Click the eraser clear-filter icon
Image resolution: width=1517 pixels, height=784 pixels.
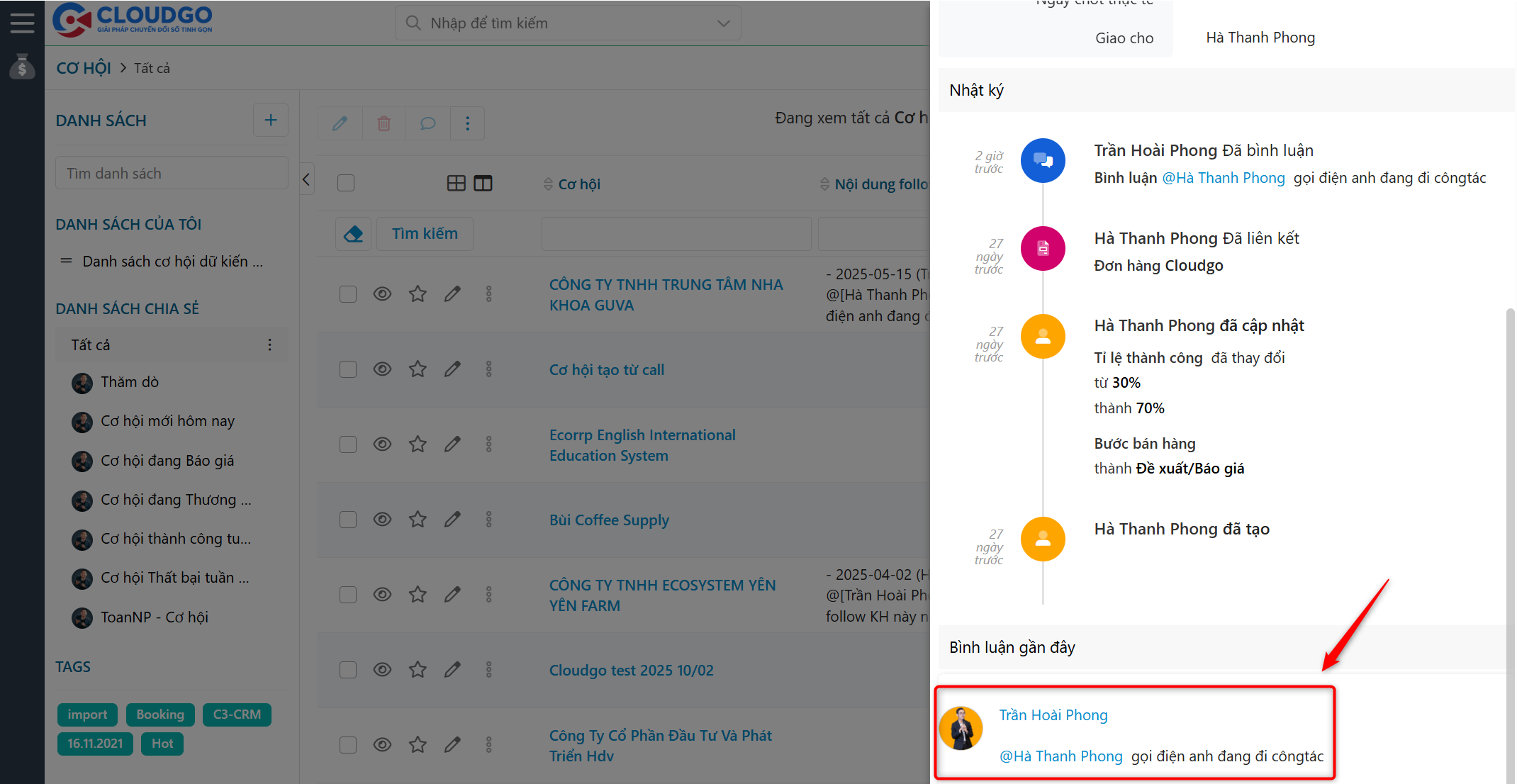coord(353,234)
